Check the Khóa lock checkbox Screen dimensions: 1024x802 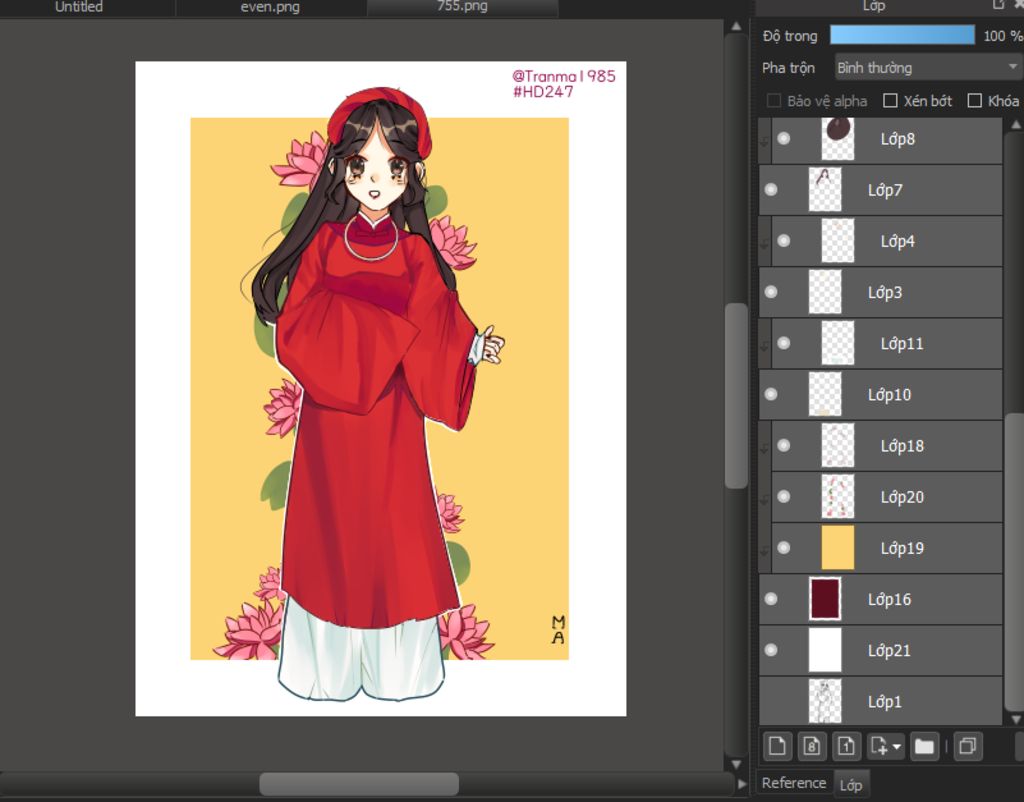coord(975,101)
